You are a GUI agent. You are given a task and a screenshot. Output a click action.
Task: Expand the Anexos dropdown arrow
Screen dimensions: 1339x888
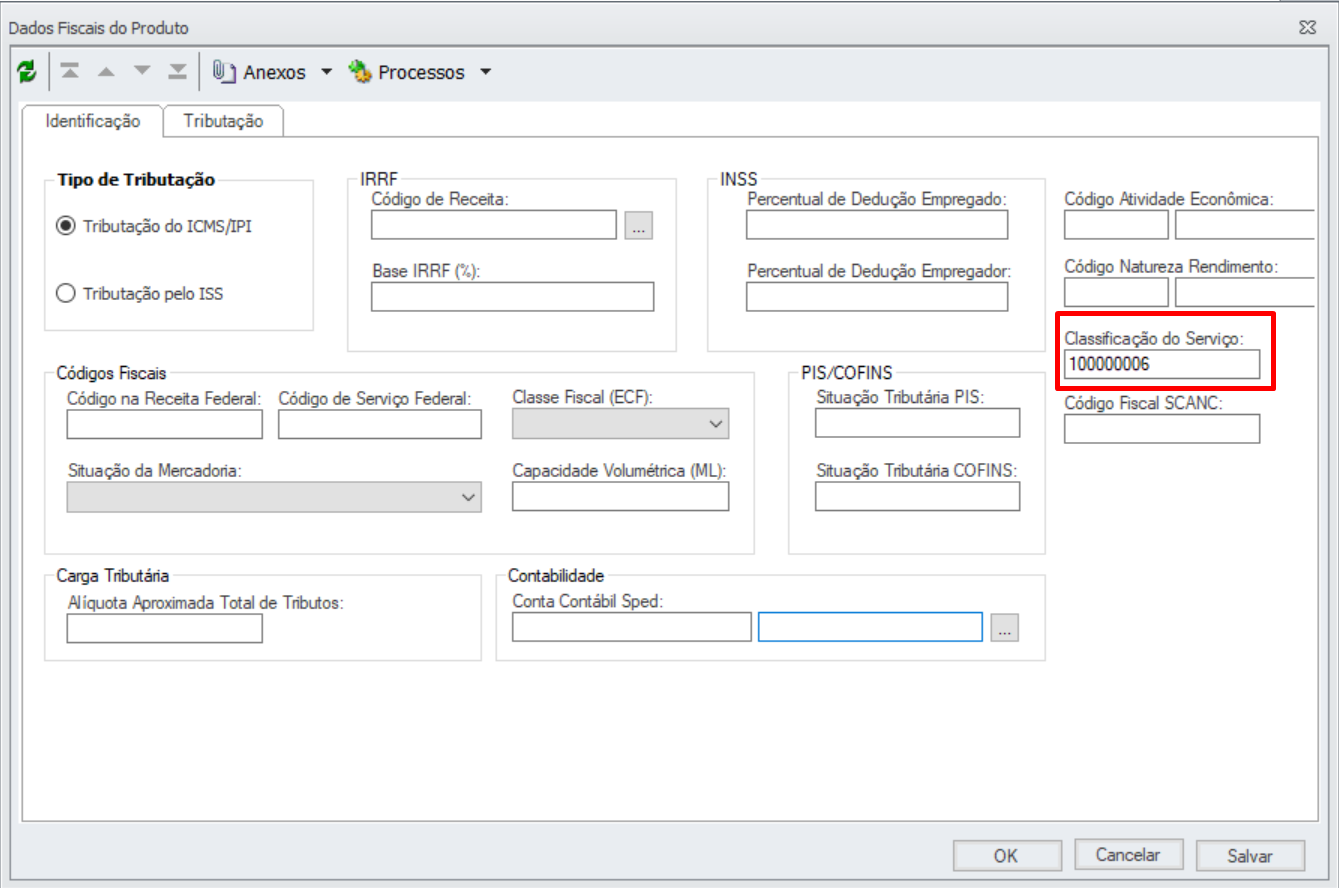pyautogui.click(x=325, y=72)
